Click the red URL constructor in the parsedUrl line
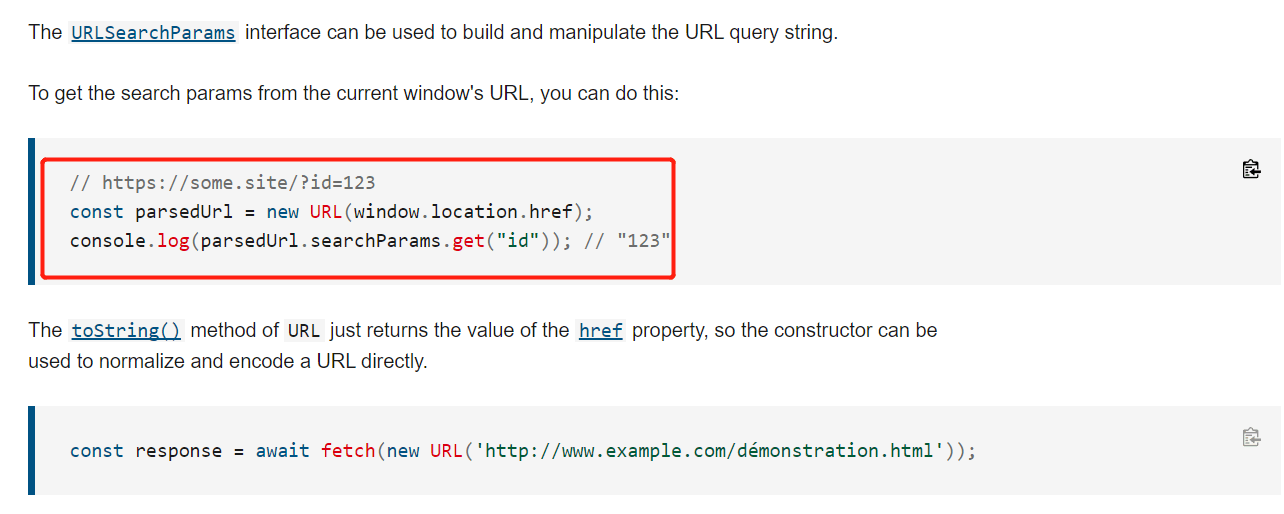The height and width of the screenshot is (514, 1284). pos(326,212)
